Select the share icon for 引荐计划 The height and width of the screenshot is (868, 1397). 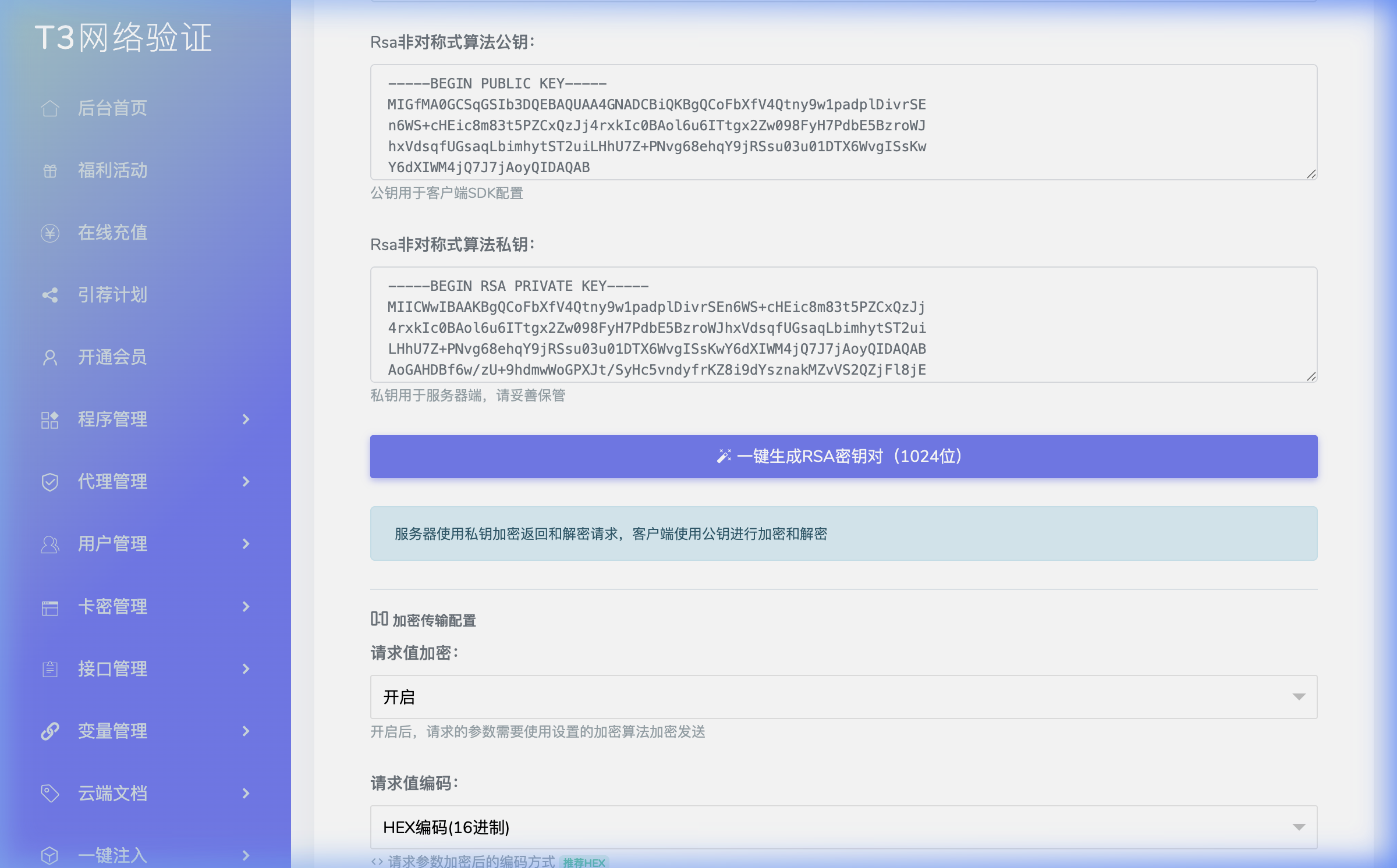pos(50,295)
